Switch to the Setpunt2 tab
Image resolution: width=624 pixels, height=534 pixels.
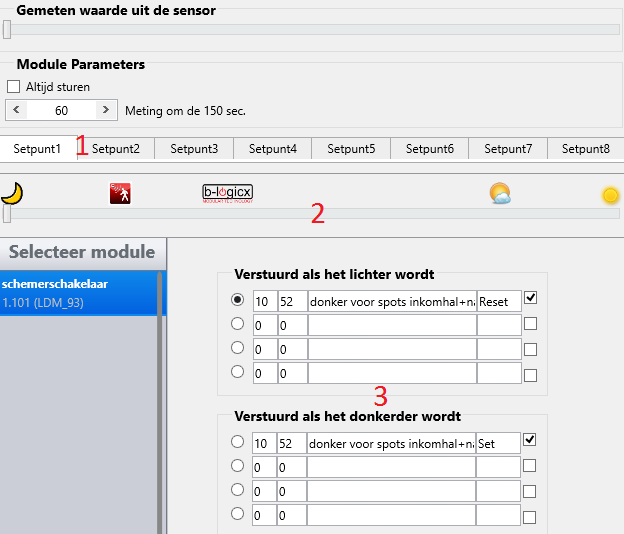pos(116,149)
